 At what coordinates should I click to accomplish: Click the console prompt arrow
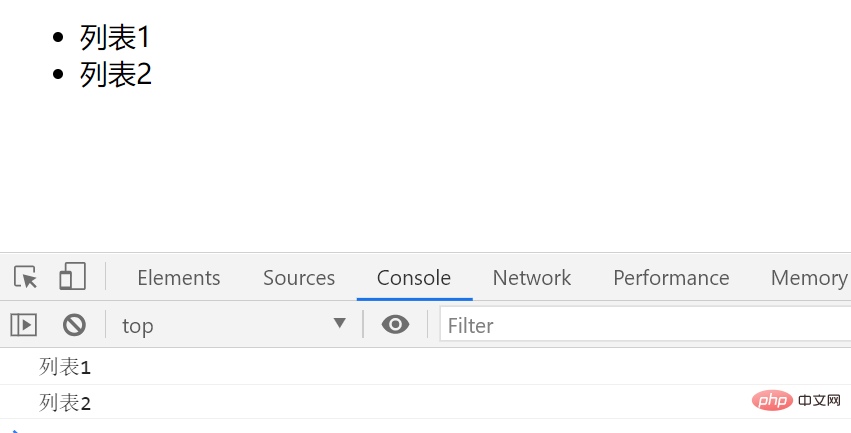coord(14,430)
